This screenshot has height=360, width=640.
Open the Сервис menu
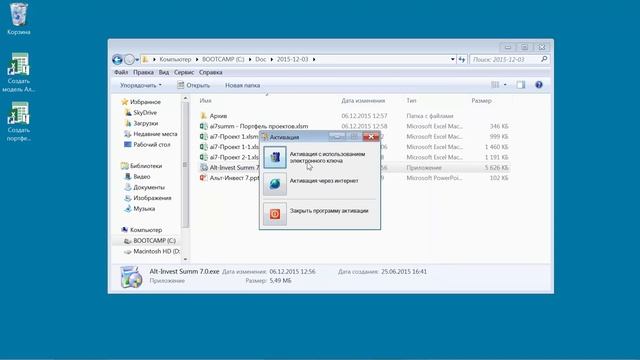184,72
